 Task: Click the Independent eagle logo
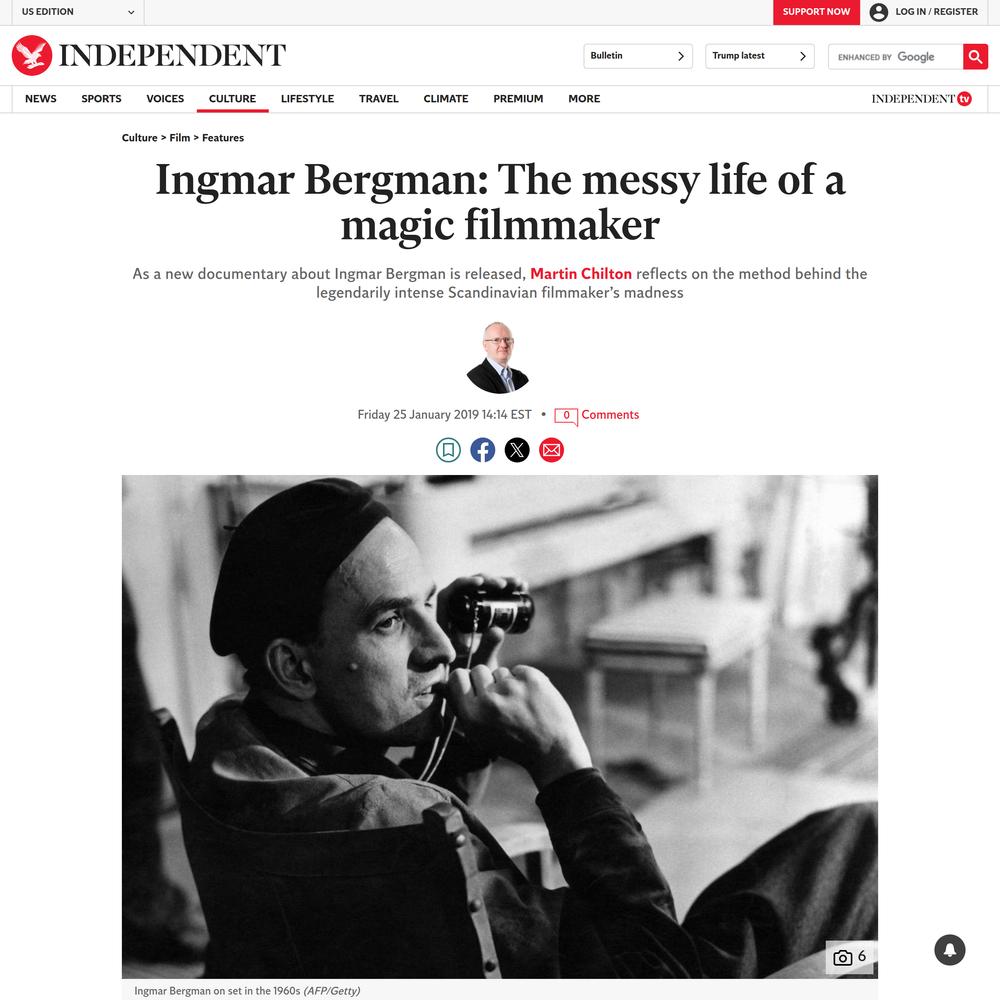coord(32,55)
